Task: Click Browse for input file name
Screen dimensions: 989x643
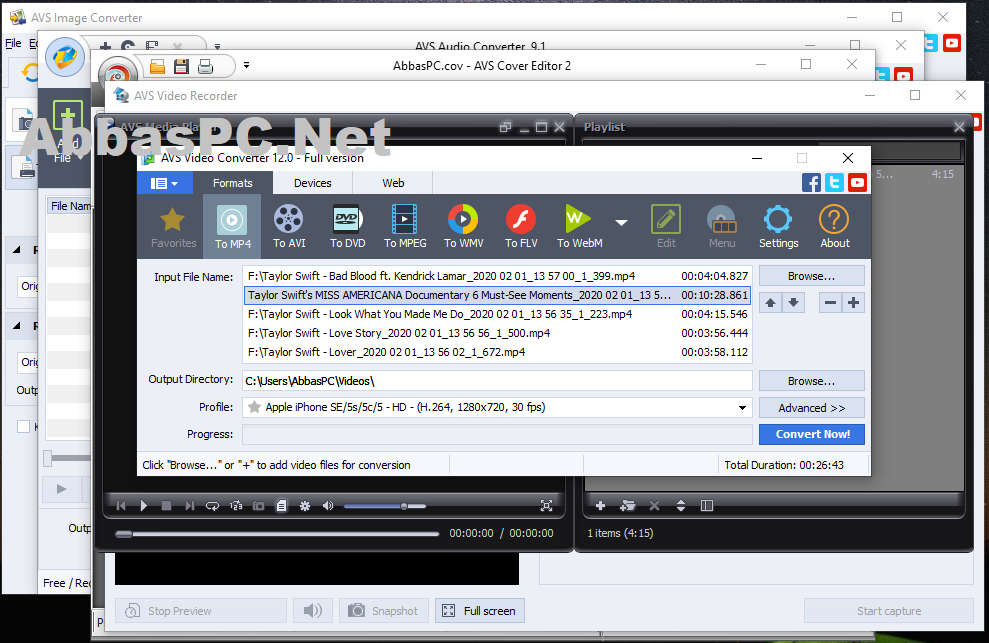Action: pyautogui.click(x=811, y=276)
